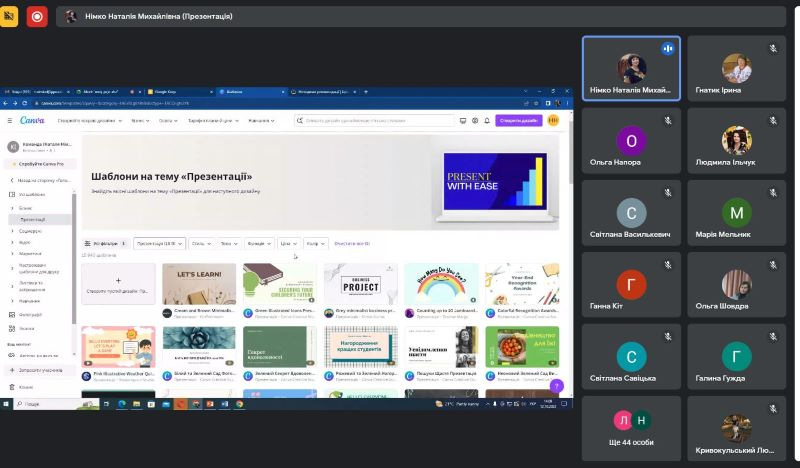The width and height of the screenshot is (800, 468).
Task: Open the Function filter dropdown
Action: pos(259,243)
